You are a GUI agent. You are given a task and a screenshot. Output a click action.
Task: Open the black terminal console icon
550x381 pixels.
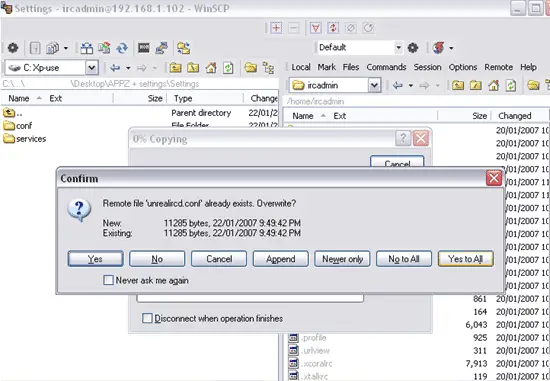point(144,48)
